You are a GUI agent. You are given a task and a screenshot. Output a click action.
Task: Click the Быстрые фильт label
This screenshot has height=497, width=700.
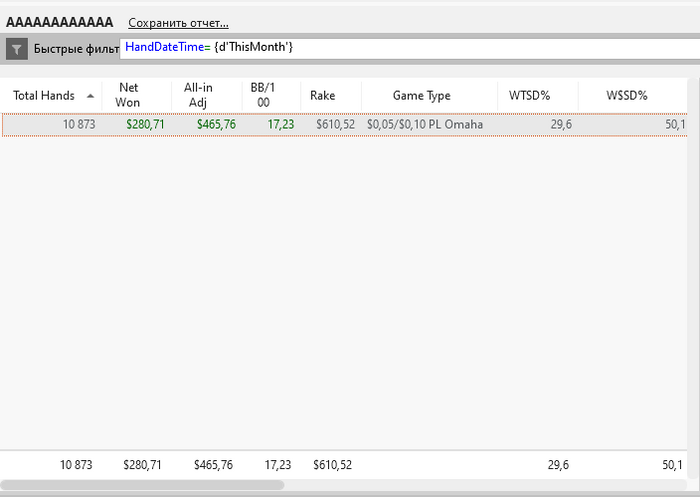pos(76,49)
